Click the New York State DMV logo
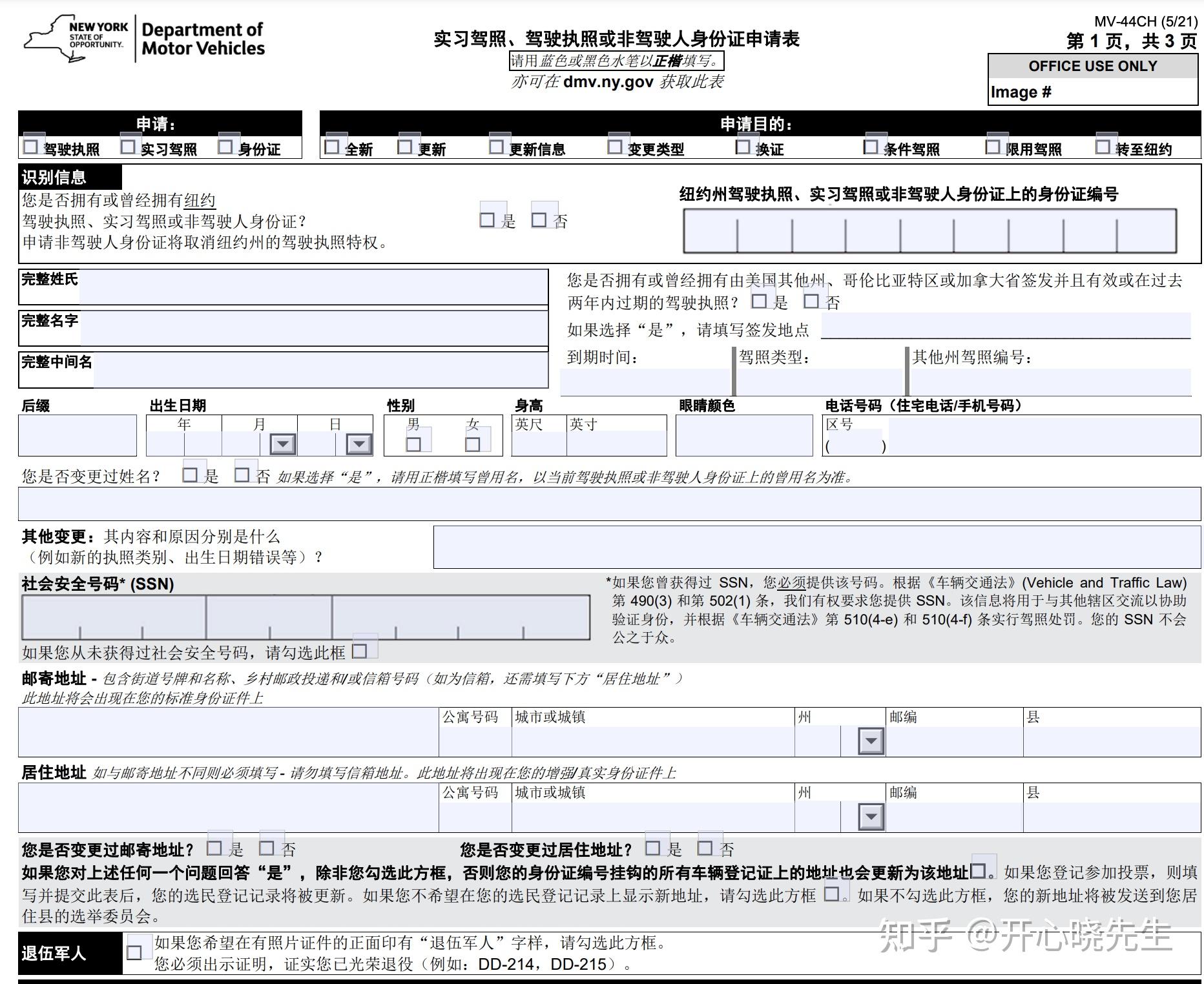1204x984 pixels. [144, 39]
